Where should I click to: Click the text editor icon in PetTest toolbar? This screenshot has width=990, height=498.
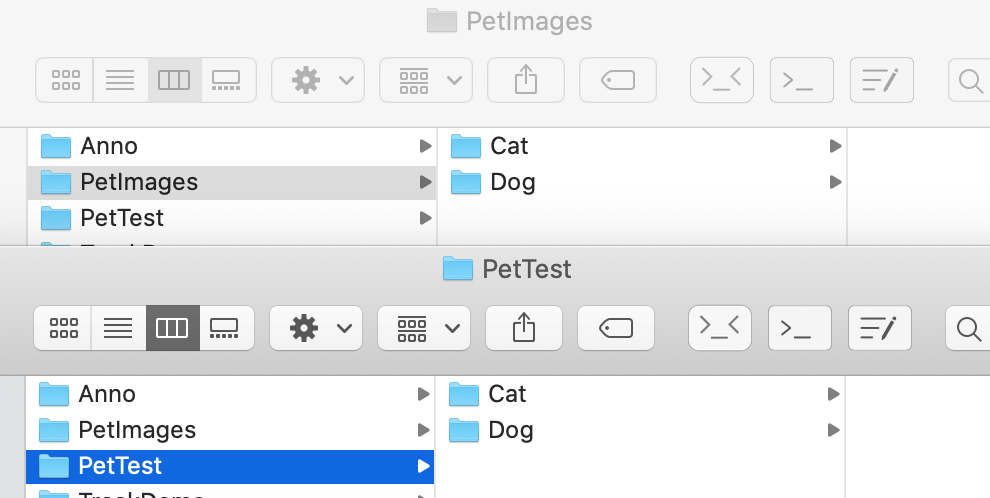(880, 328)
